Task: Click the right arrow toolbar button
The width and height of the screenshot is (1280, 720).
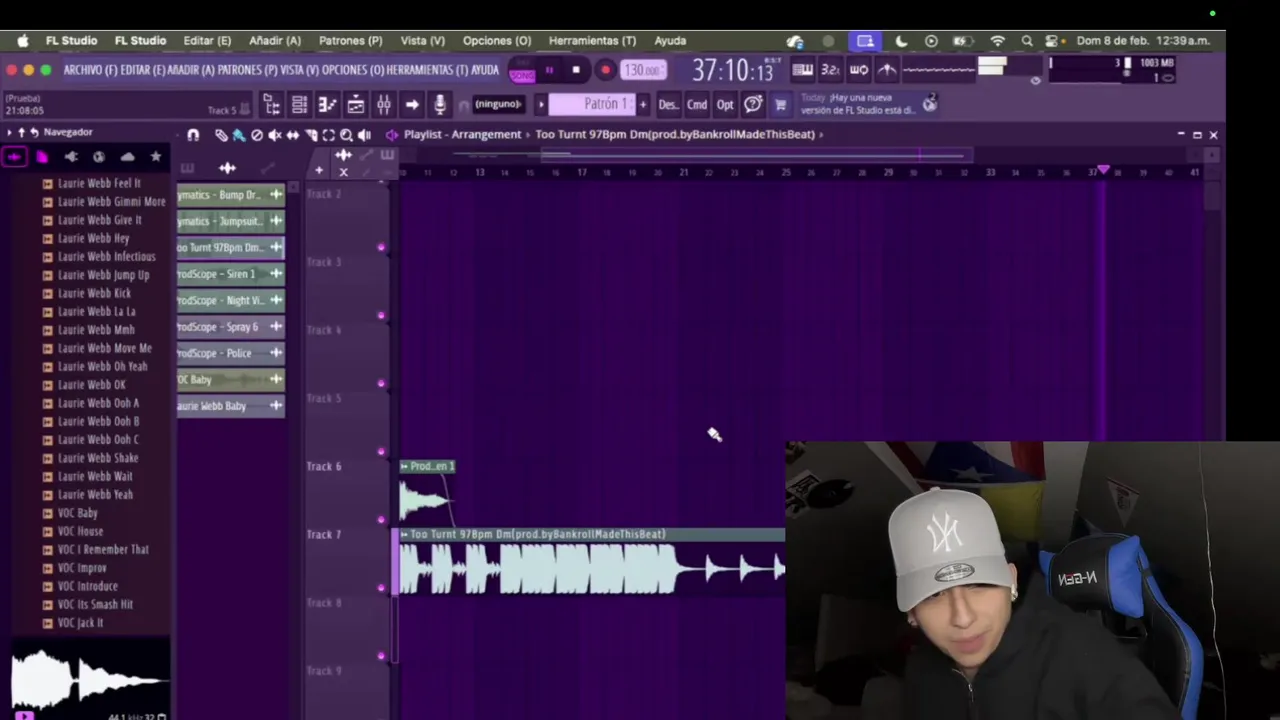Action: pyautogui.click(x=412, y=104)
